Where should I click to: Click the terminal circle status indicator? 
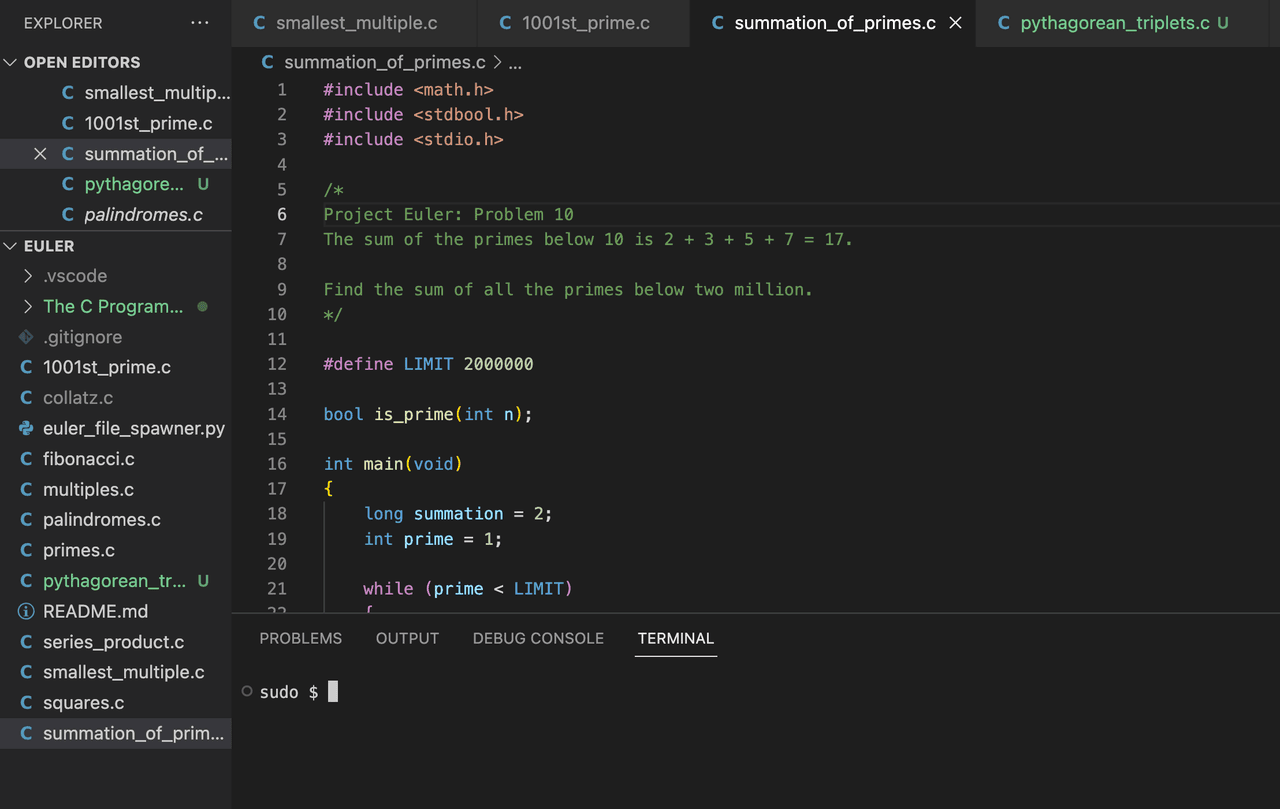click(x=247, y=691)
